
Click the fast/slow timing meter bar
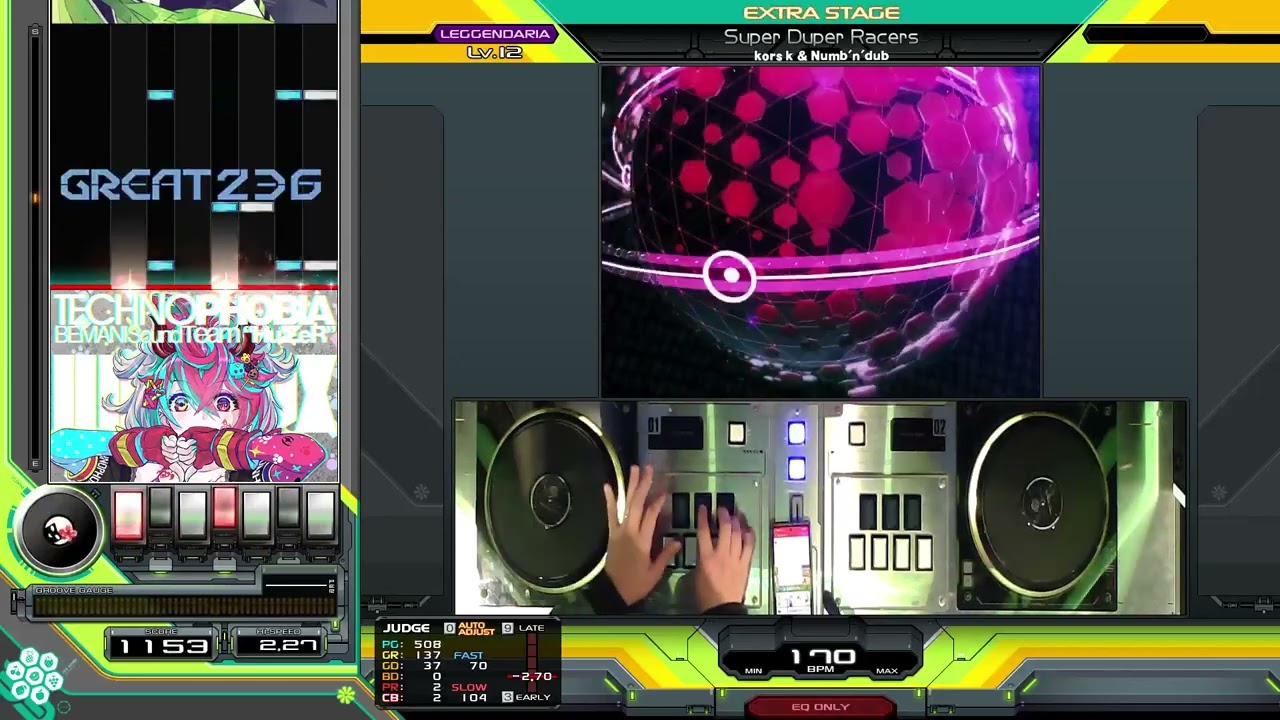[532, 664]
